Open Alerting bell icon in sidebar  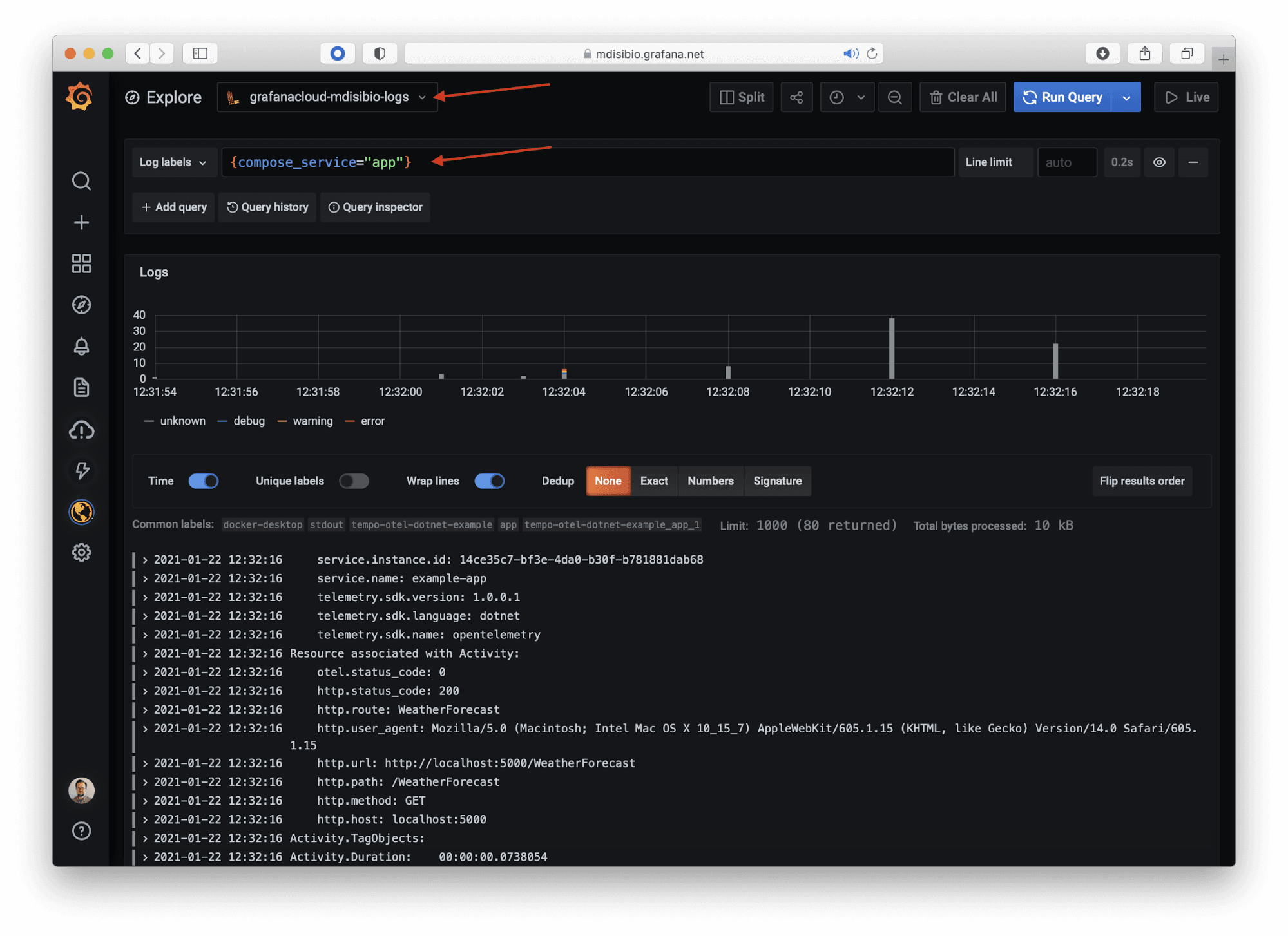coord(81,346)
